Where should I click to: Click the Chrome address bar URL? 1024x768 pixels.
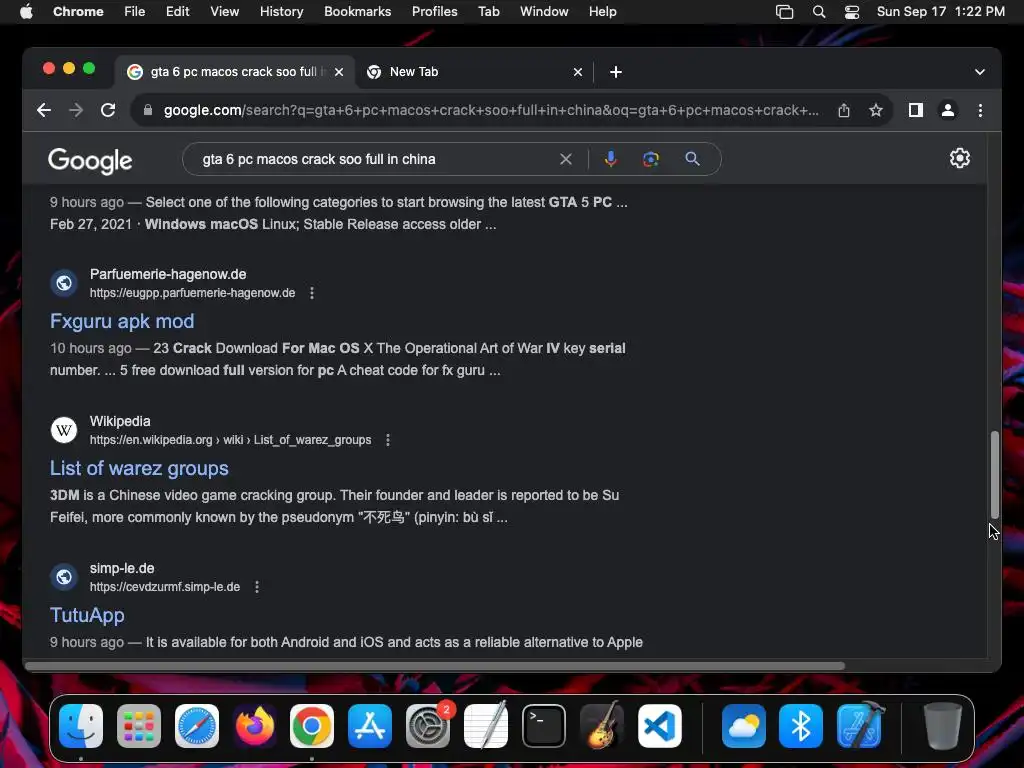click(x=491, y=110)
